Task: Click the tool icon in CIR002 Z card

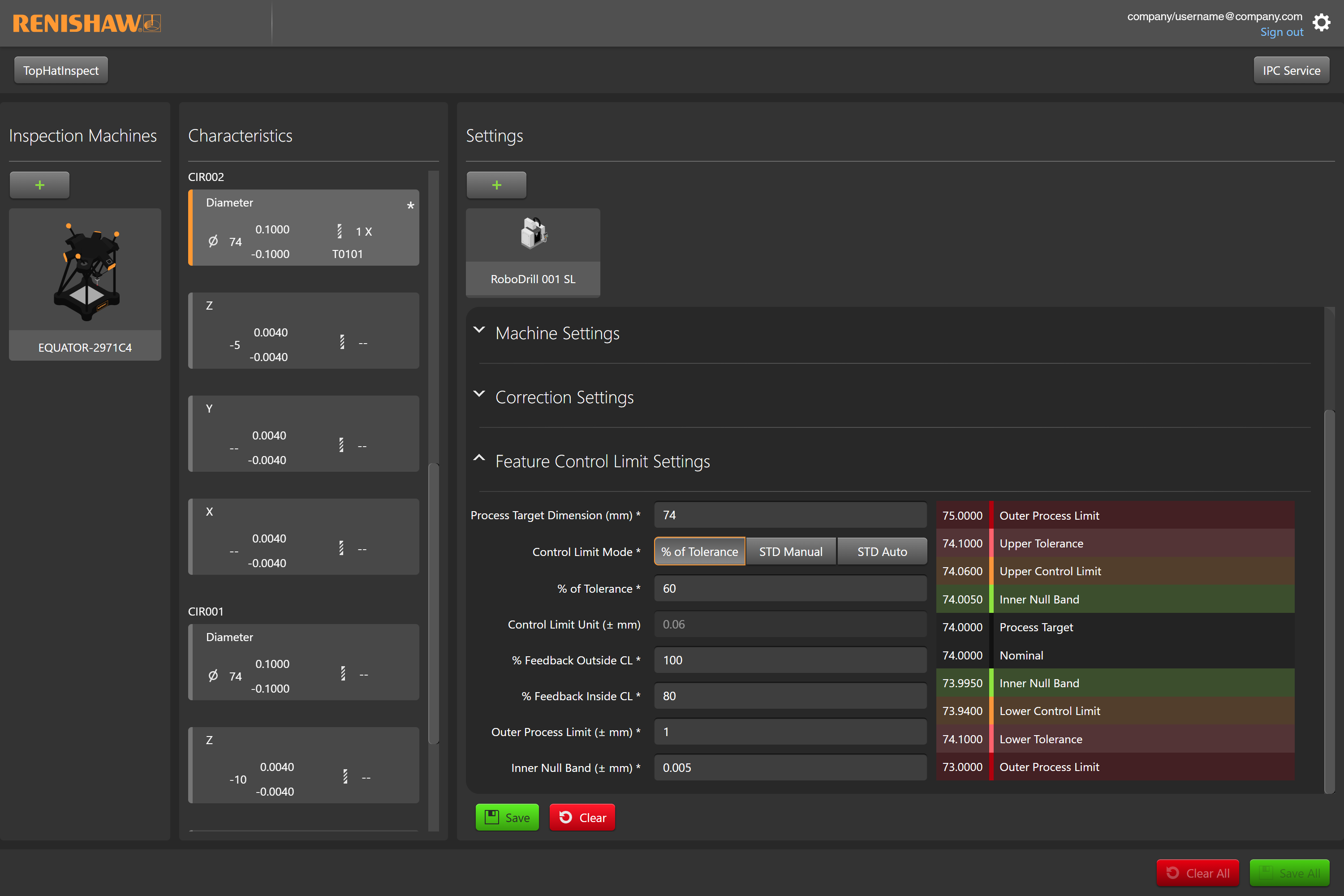Action: (342, 342)
